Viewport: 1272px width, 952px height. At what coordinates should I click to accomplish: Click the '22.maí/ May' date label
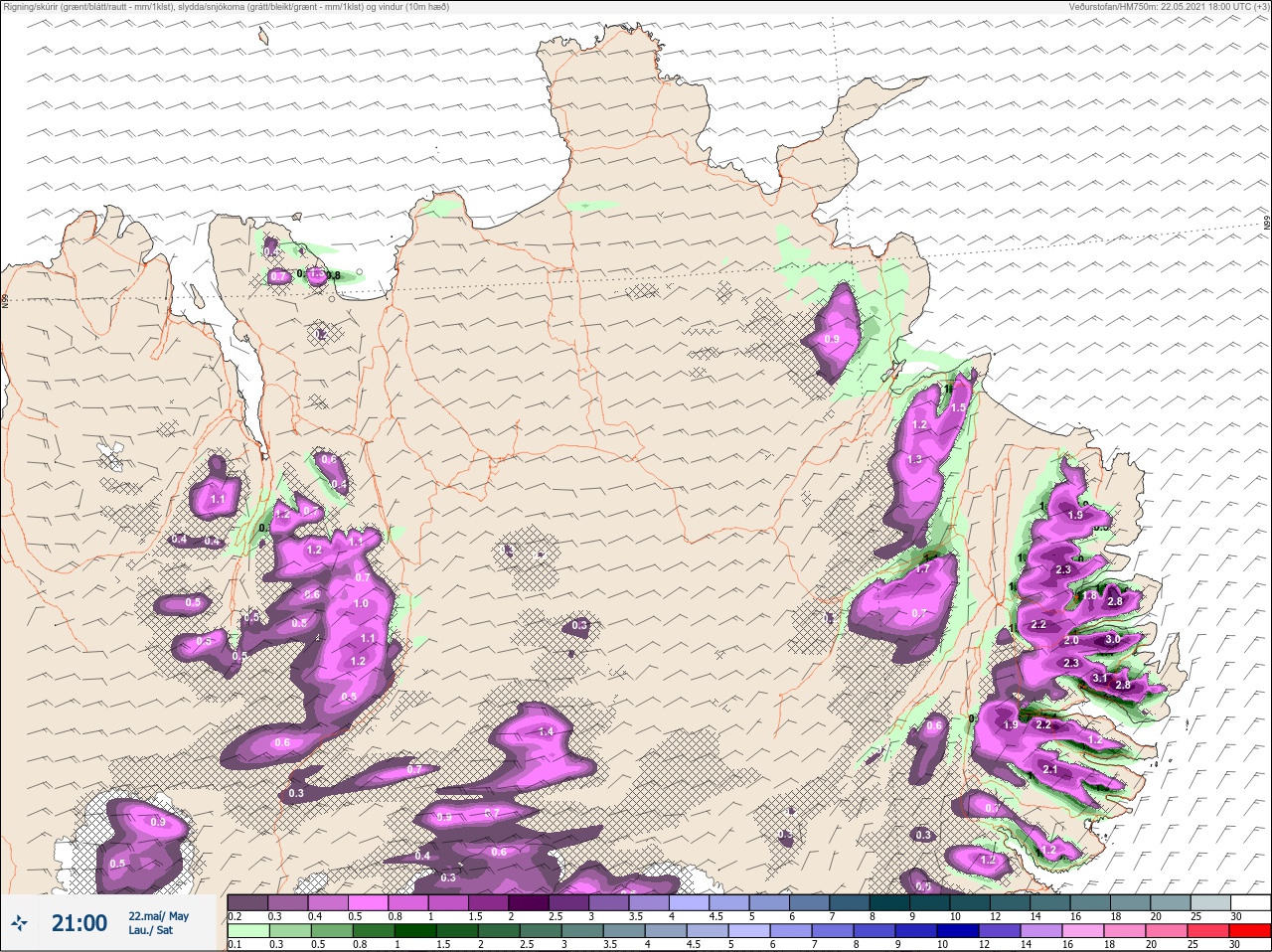(x=158, y=916)
